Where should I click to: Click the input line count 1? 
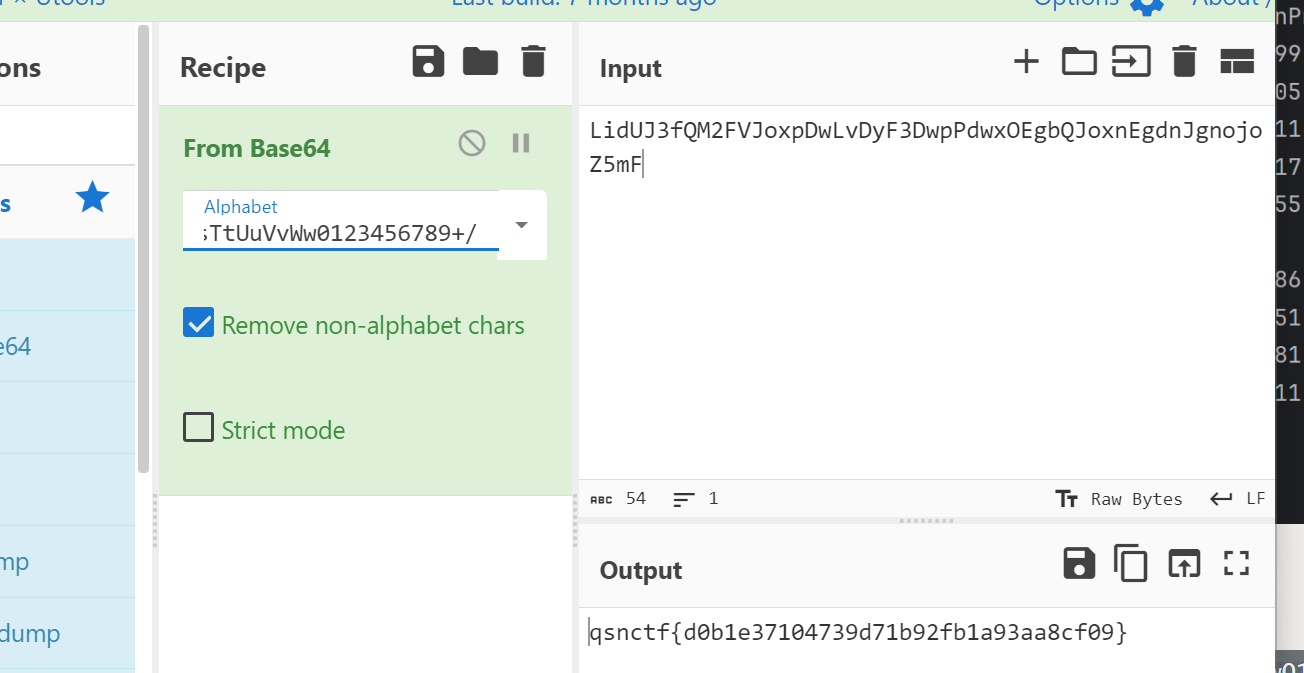coord(696,498)
